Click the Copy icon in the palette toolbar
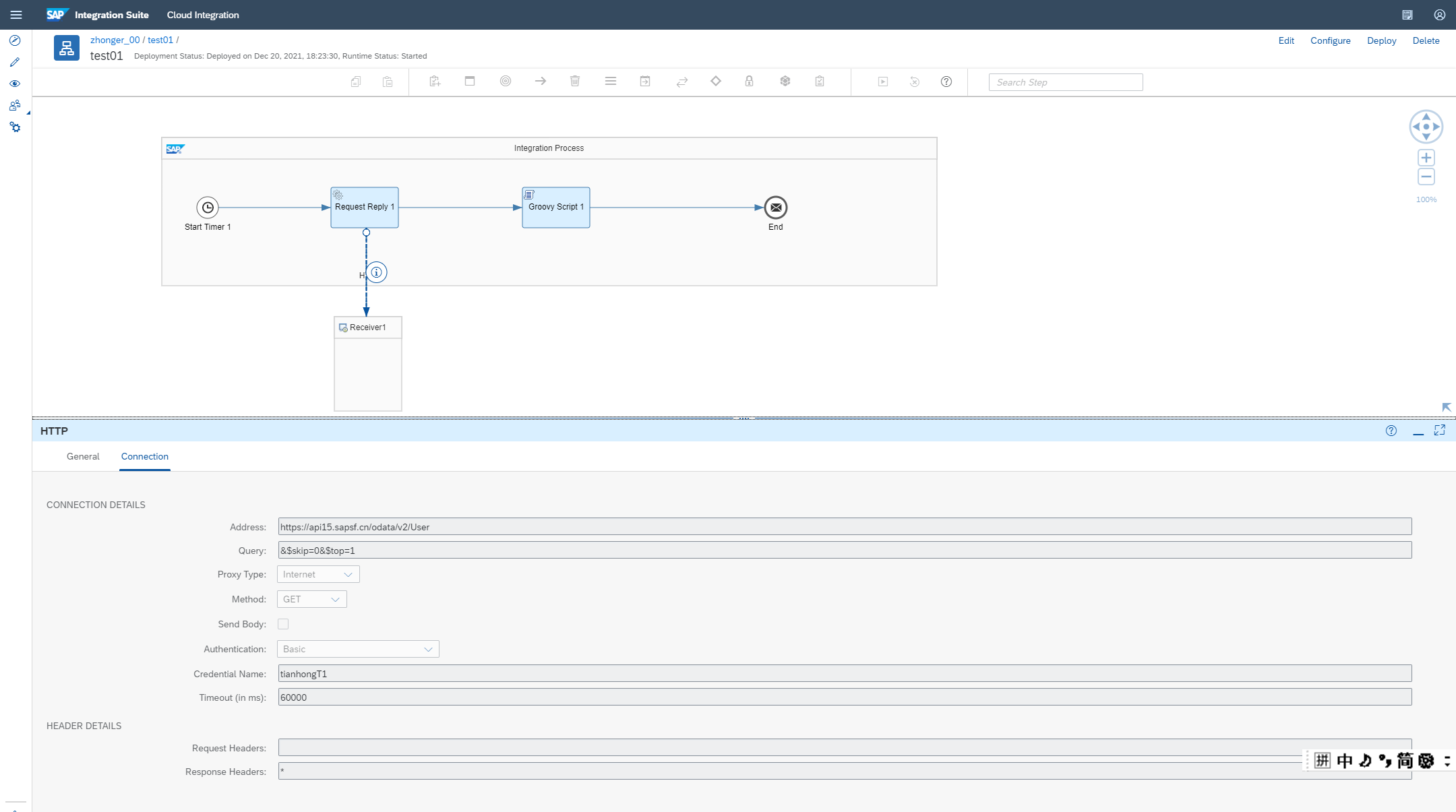This screenshot has width=1456, height=812. coord(356,82)
